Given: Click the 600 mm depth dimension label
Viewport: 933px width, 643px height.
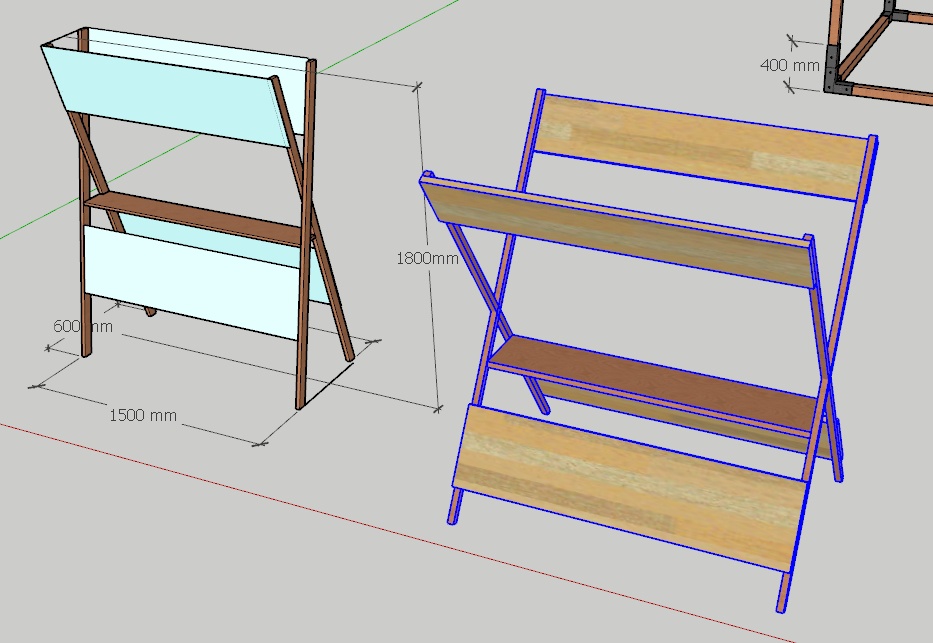Looking at the screenshot, I should pyautogui.click(x=82, y=326).
